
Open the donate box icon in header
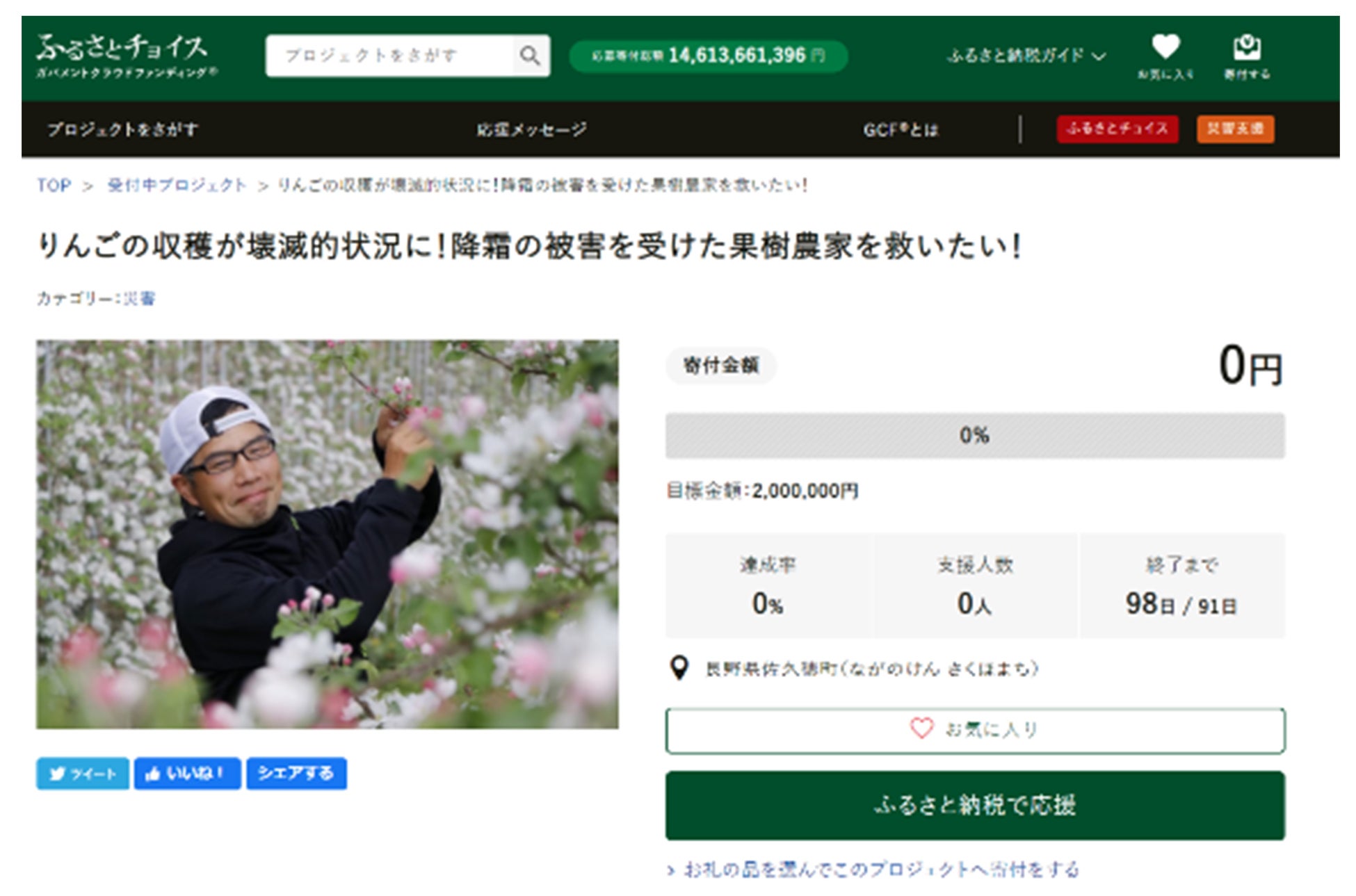(1247, 56)
